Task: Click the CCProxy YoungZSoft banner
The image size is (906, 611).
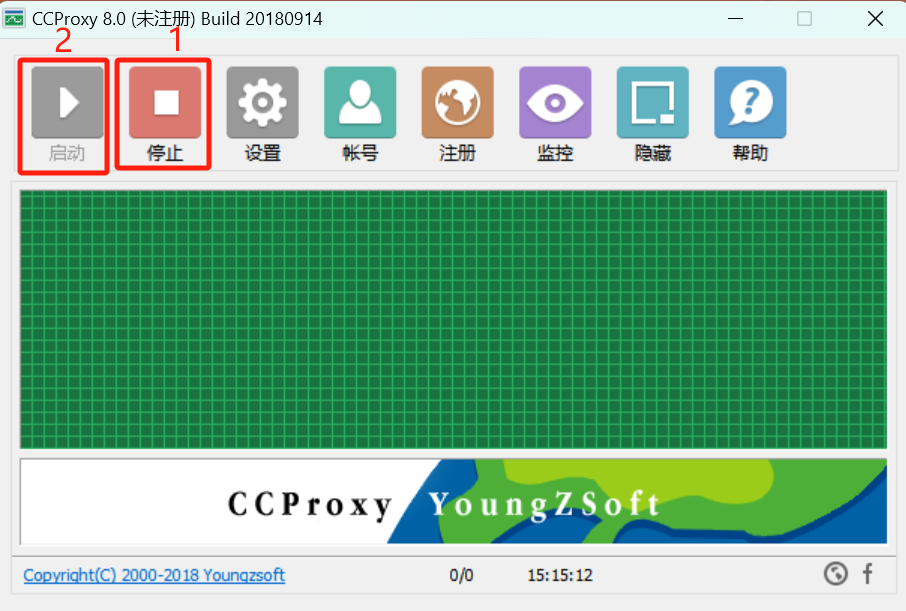Action: point(454,501)
